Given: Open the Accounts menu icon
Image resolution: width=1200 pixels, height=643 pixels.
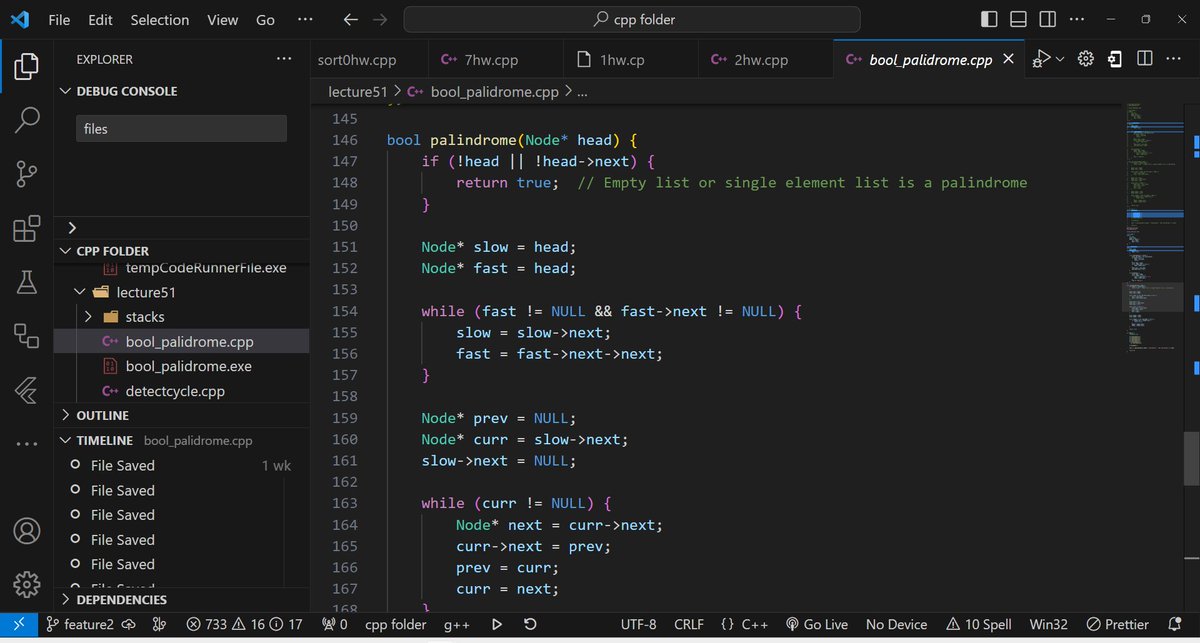Looking at the screenshot, I should pos(27,530).
